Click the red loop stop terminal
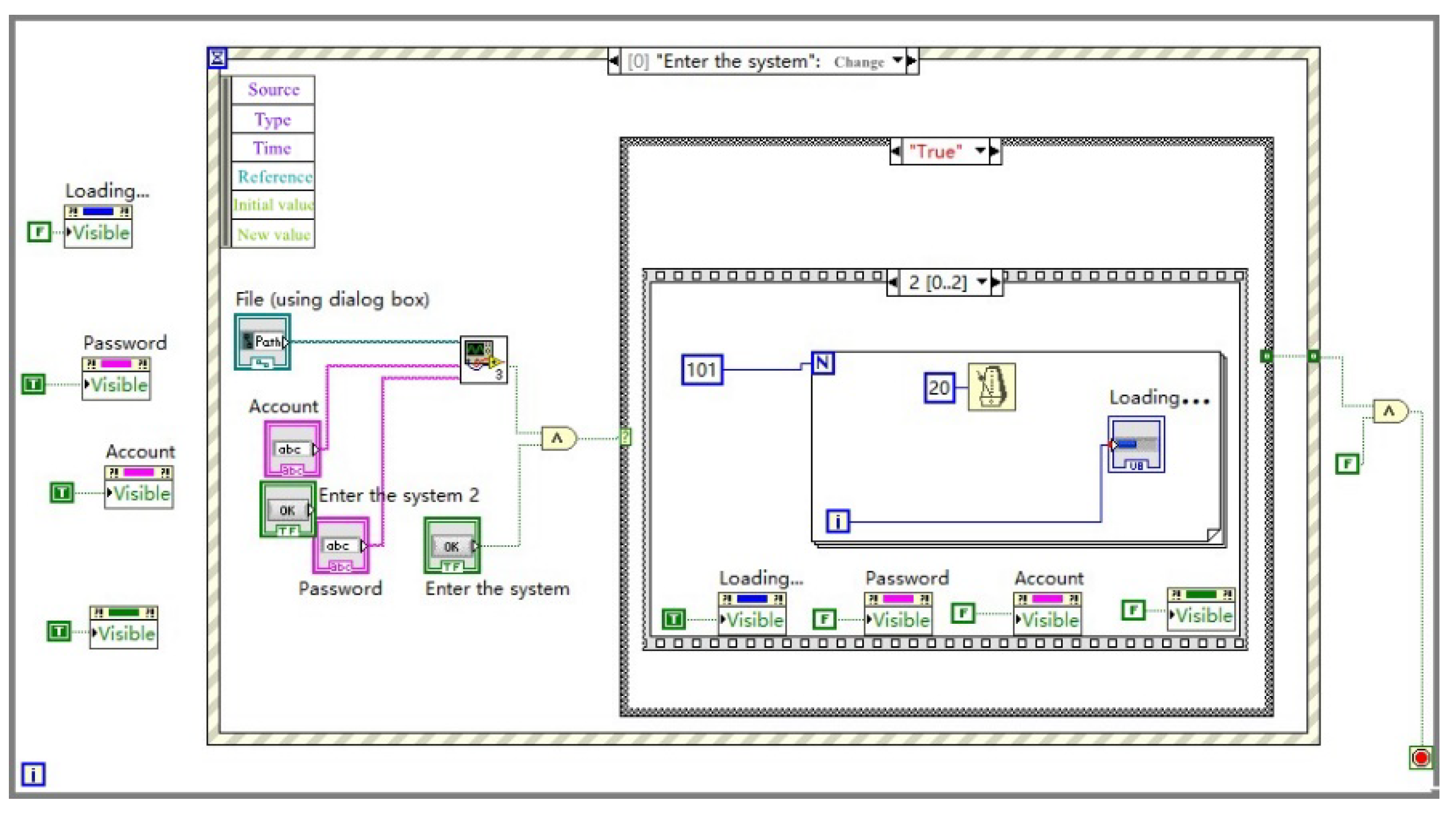 1421,757
